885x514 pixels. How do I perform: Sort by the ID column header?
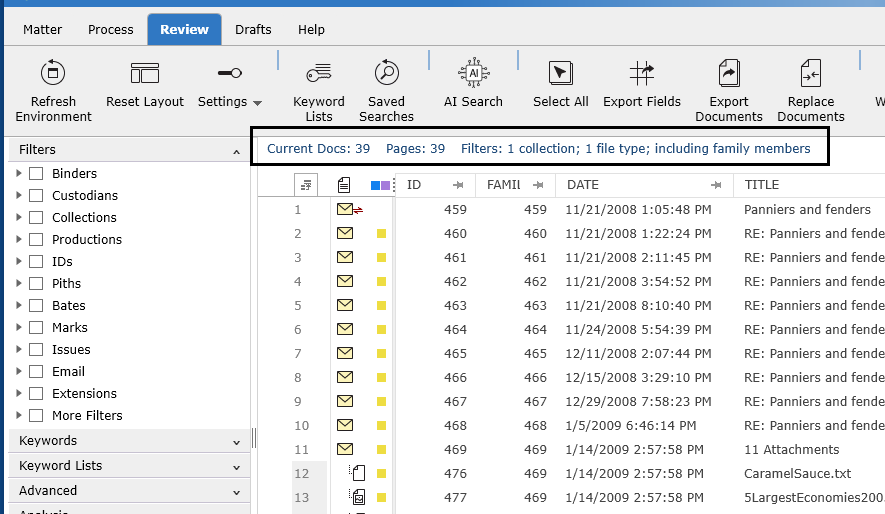(414, 184)
